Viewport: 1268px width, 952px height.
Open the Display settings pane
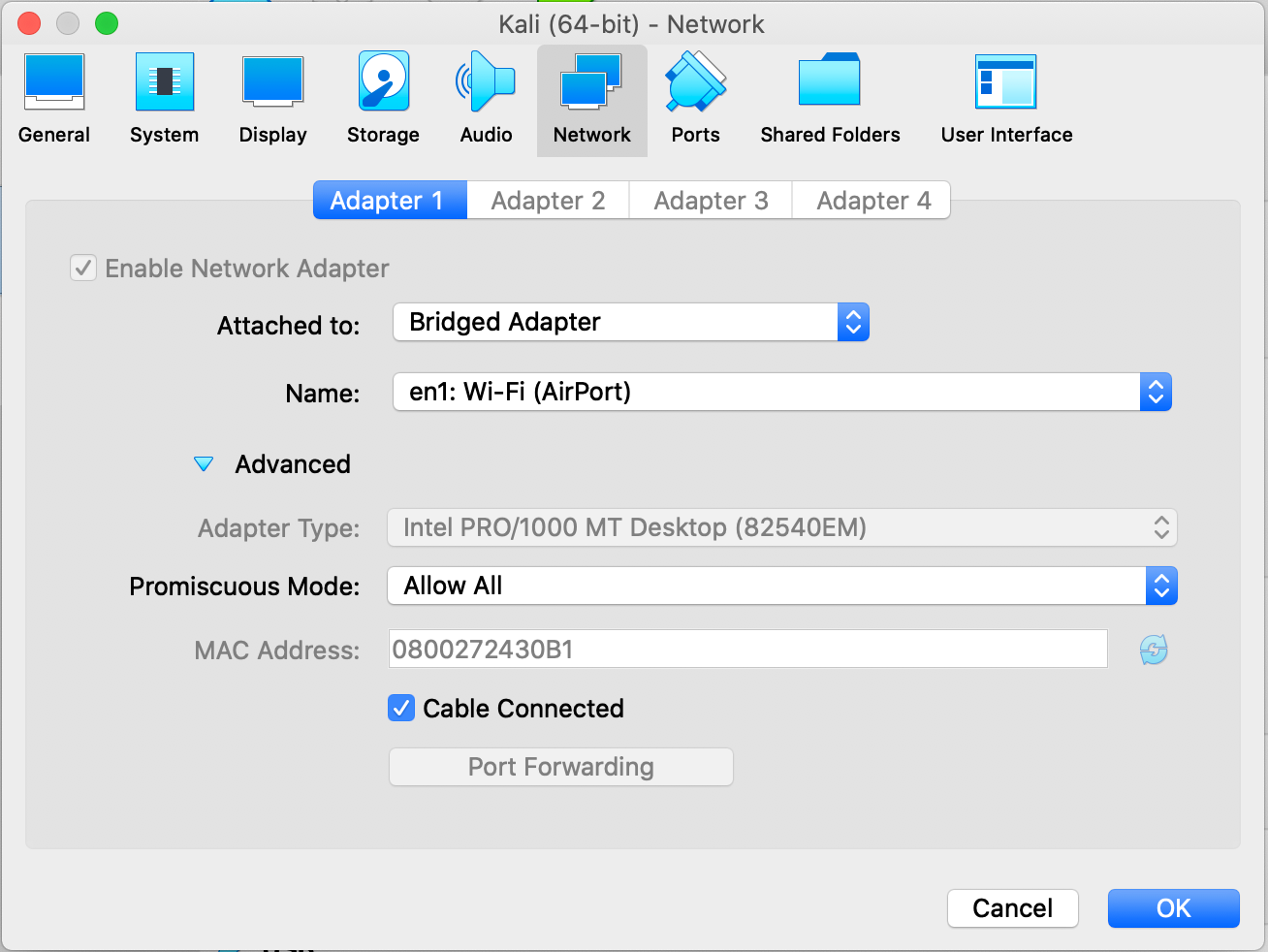click(x=273, y=100)
